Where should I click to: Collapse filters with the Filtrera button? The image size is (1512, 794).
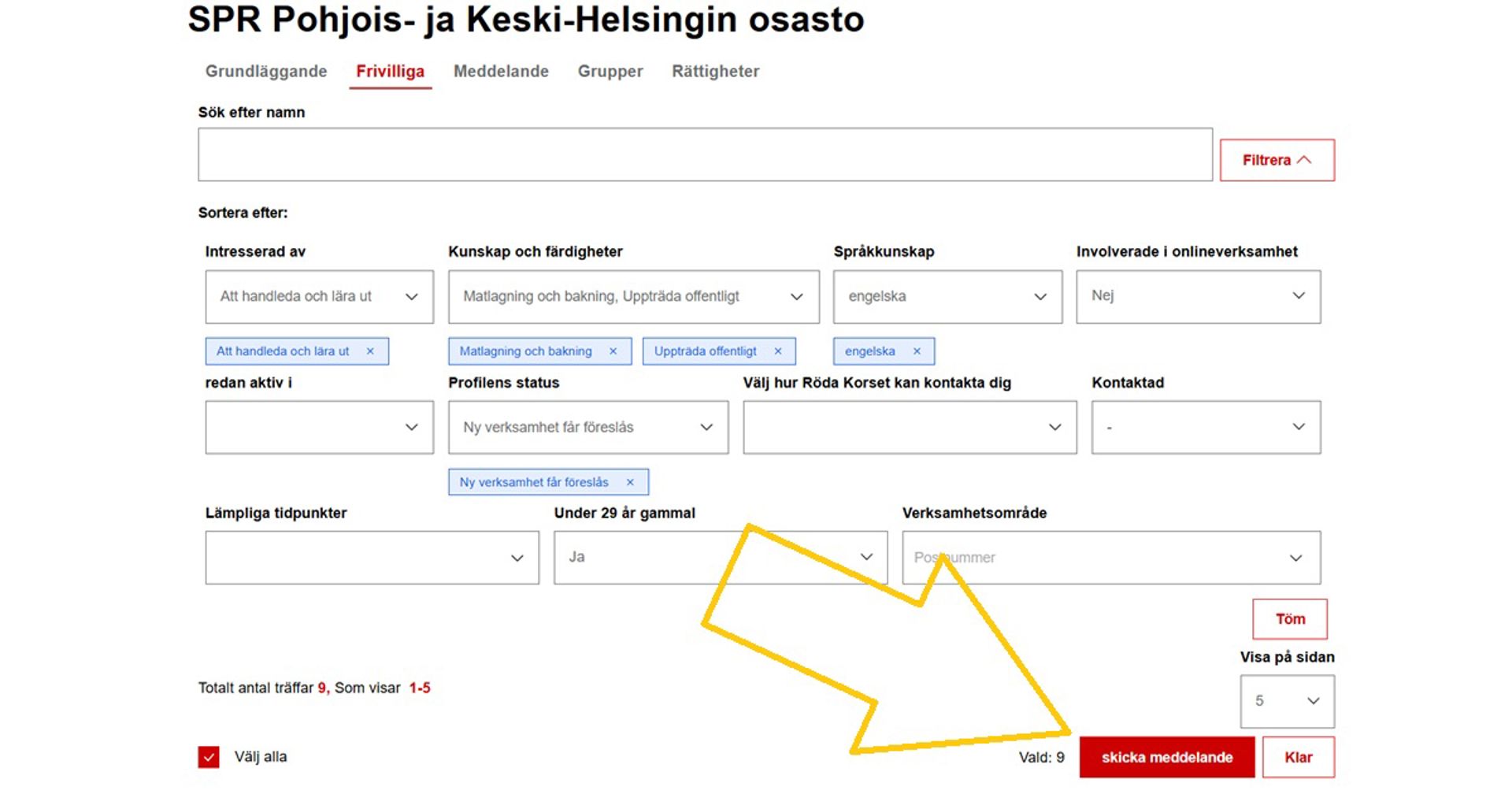tap(1277, 160)
